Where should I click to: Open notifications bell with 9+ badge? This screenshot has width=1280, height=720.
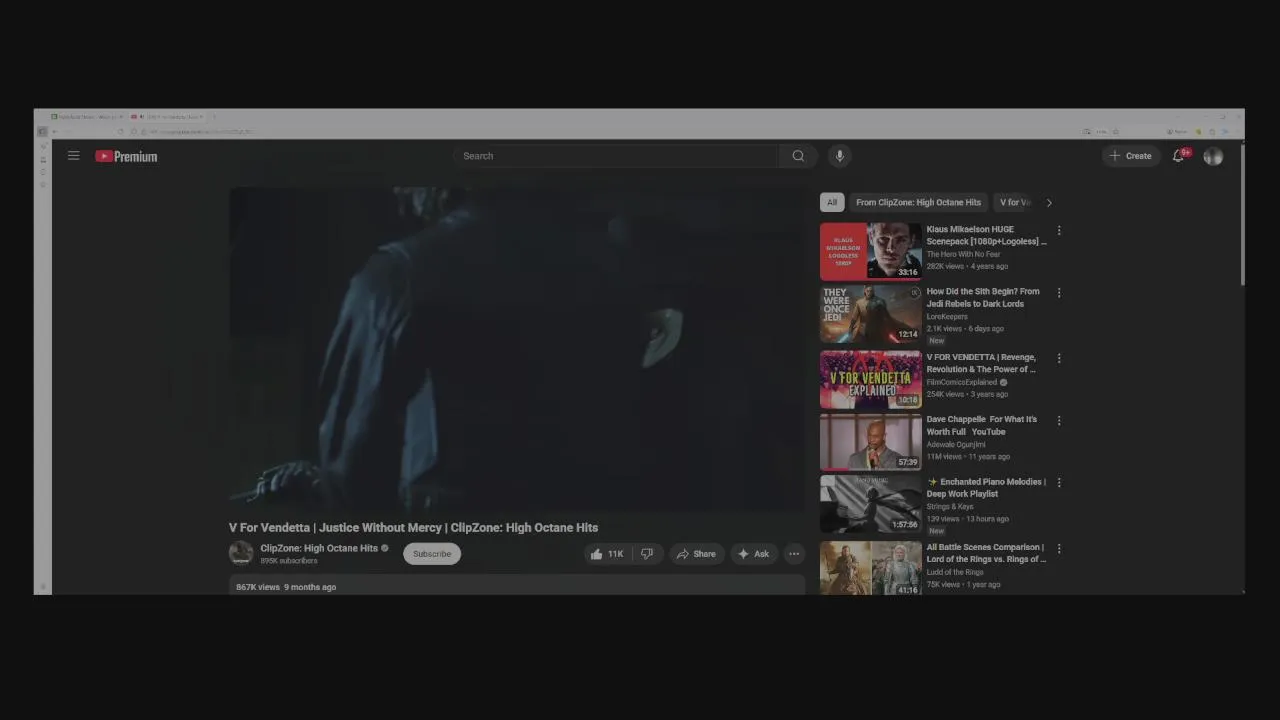click(1179, 156)
